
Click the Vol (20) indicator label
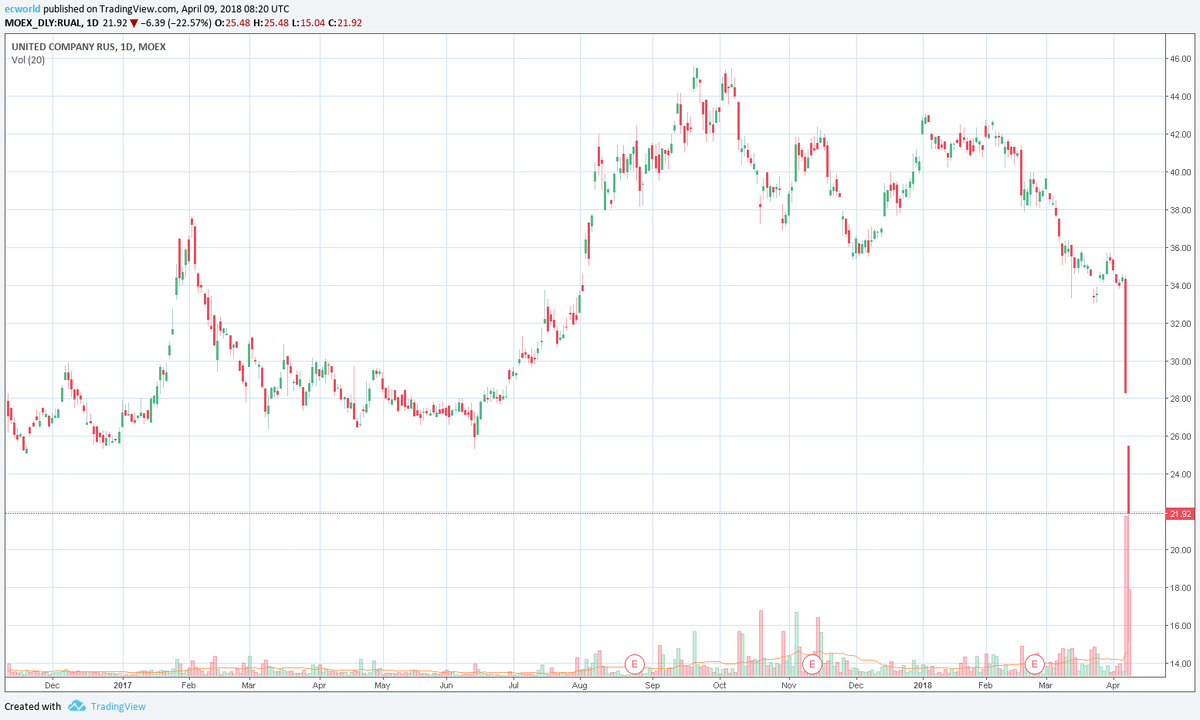pos(26,60)
